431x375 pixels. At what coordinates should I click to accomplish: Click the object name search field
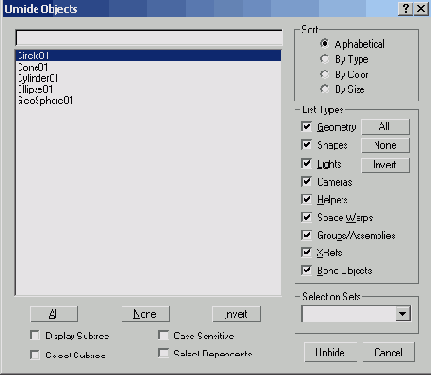pos(149,38)
